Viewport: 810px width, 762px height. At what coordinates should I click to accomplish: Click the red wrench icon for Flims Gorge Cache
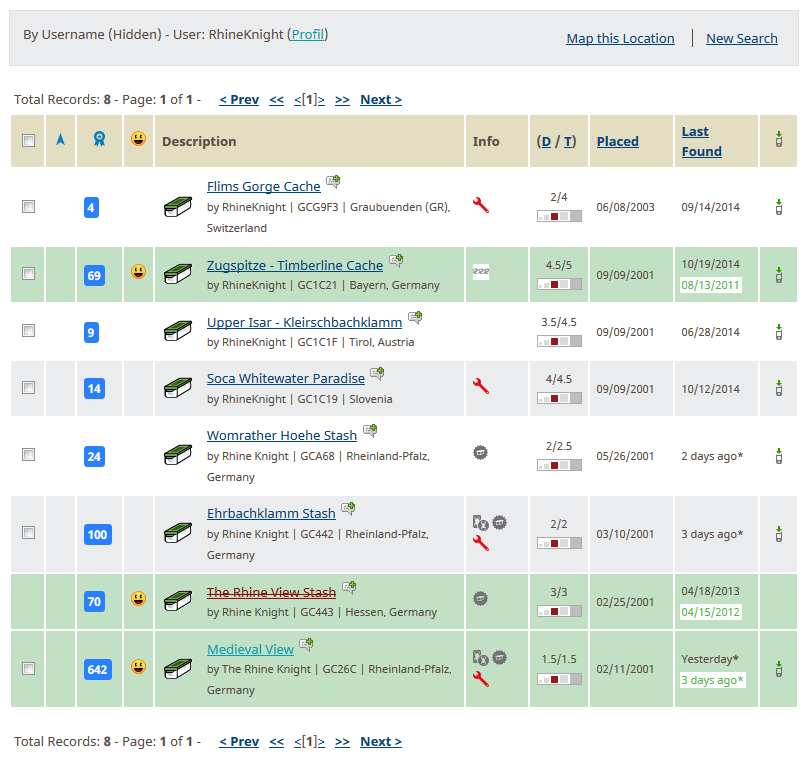[480, 205]
